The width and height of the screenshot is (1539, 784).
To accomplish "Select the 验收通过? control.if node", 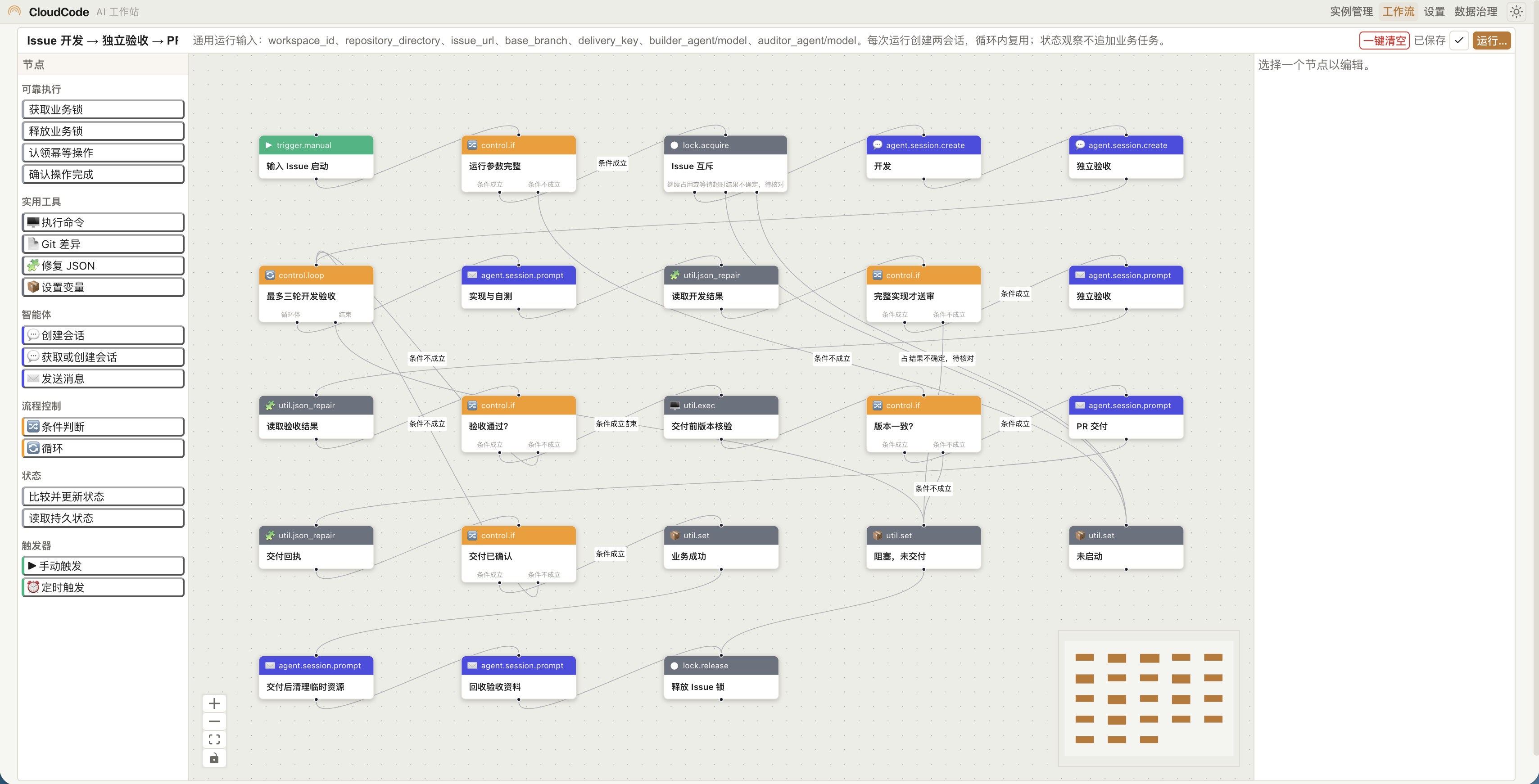I will click(x=519, y=424).
